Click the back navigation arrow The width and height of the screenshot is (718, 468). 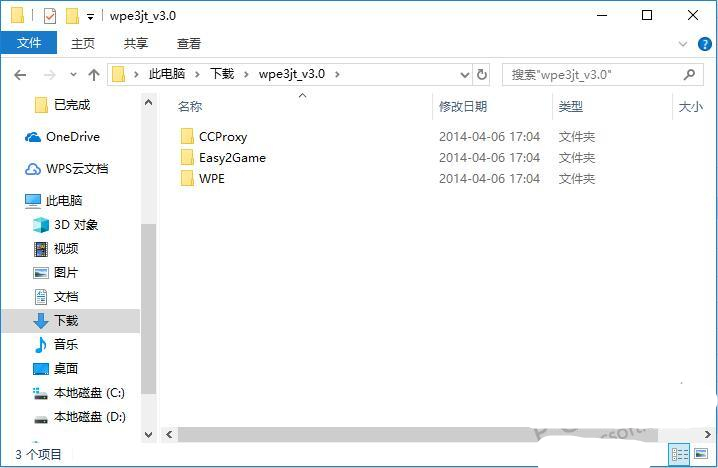pos(20,75)
